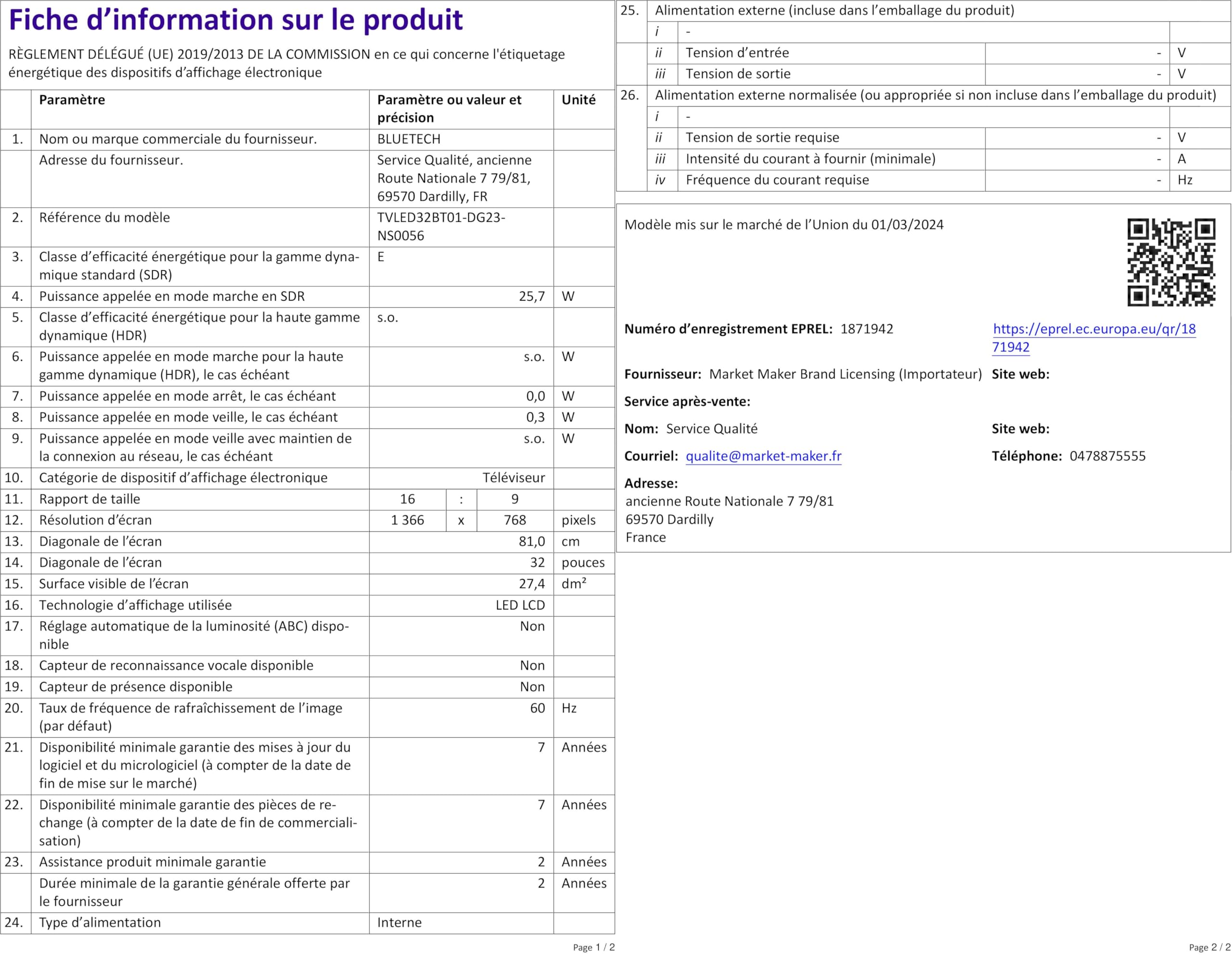Click the Fréquence du courant requise row
This screenshot has width=1232, height=963.
coord(777,180)
